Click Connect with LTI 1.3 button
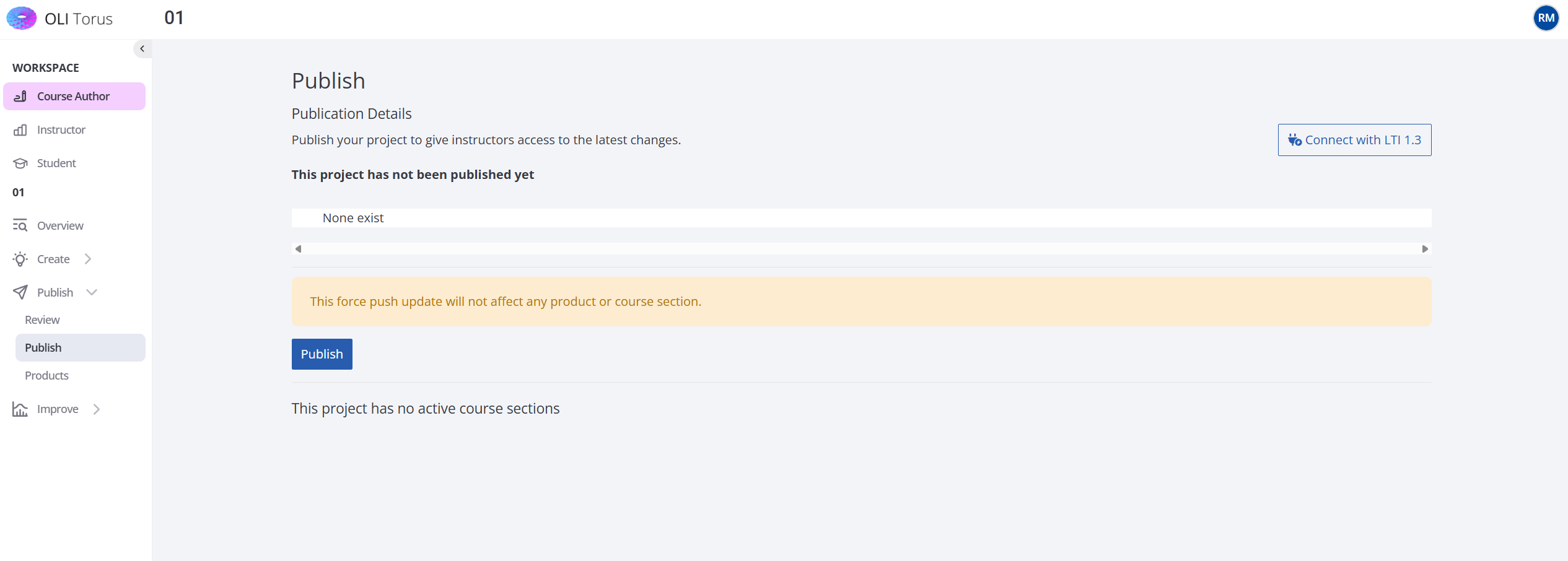This screenshot has height=561, width=1568. (x=1354, y=140)
